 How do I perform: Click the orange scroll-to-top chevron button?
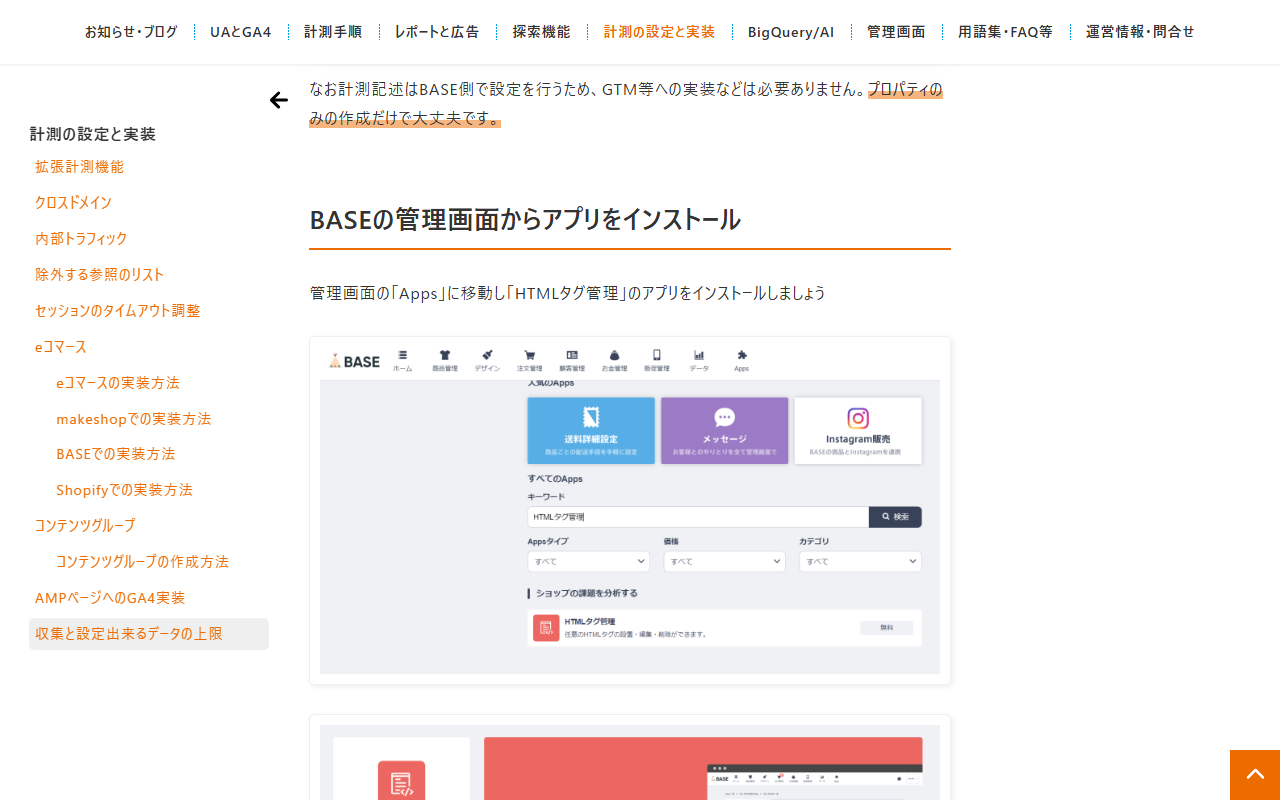point(1255,775)
